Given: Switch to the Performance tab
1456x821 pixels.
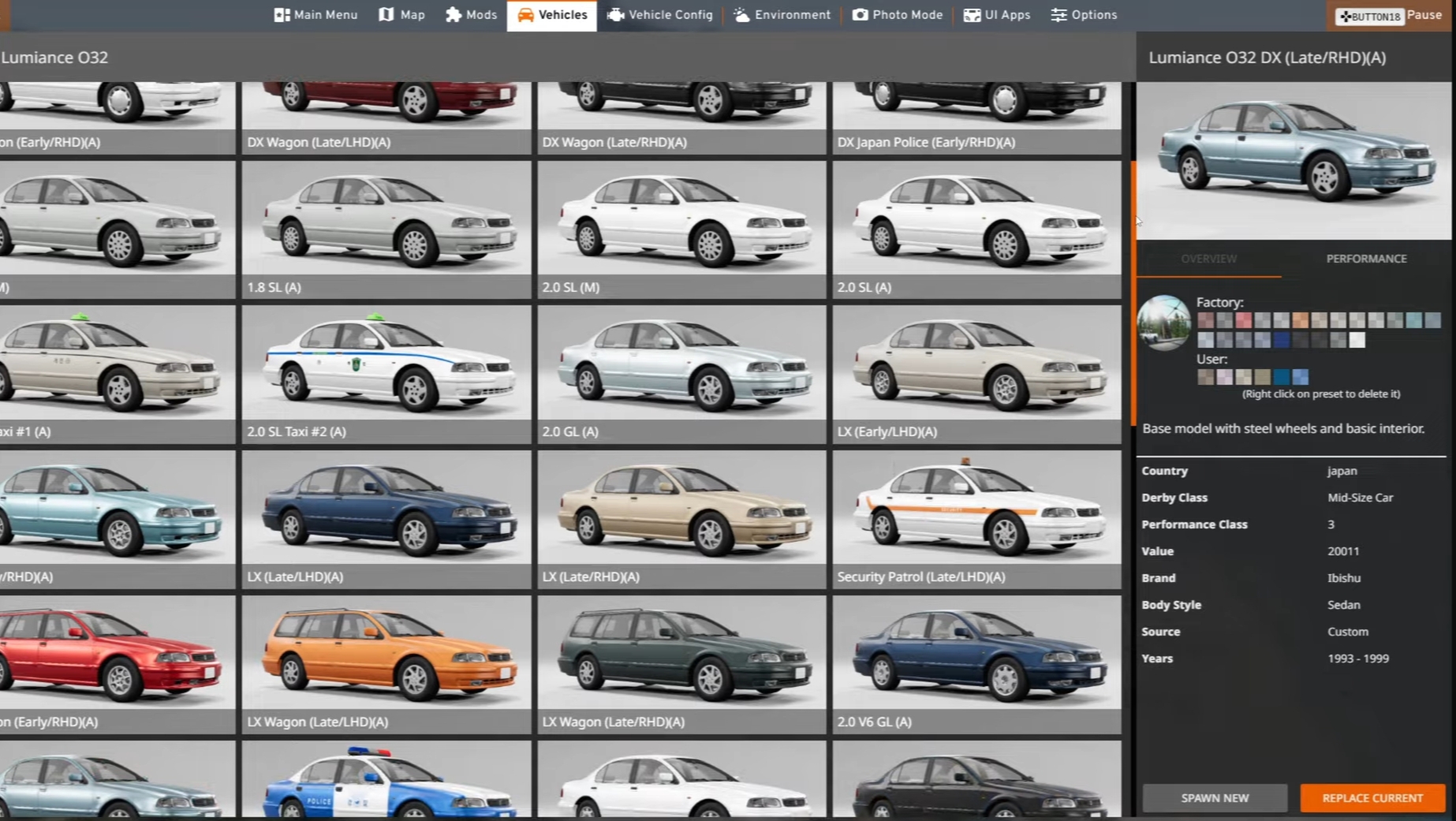Looking at the screenshot, I should pos(1366,259).
